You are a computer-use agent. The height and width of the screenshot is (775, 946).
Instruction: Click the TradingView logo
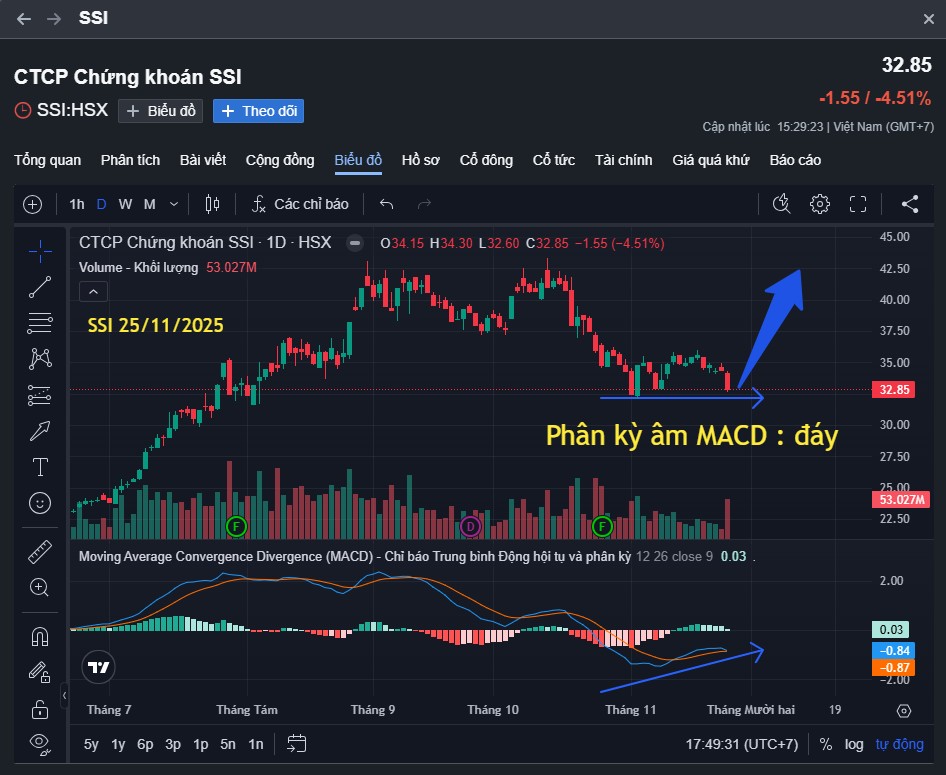click(x=98, y=667)
